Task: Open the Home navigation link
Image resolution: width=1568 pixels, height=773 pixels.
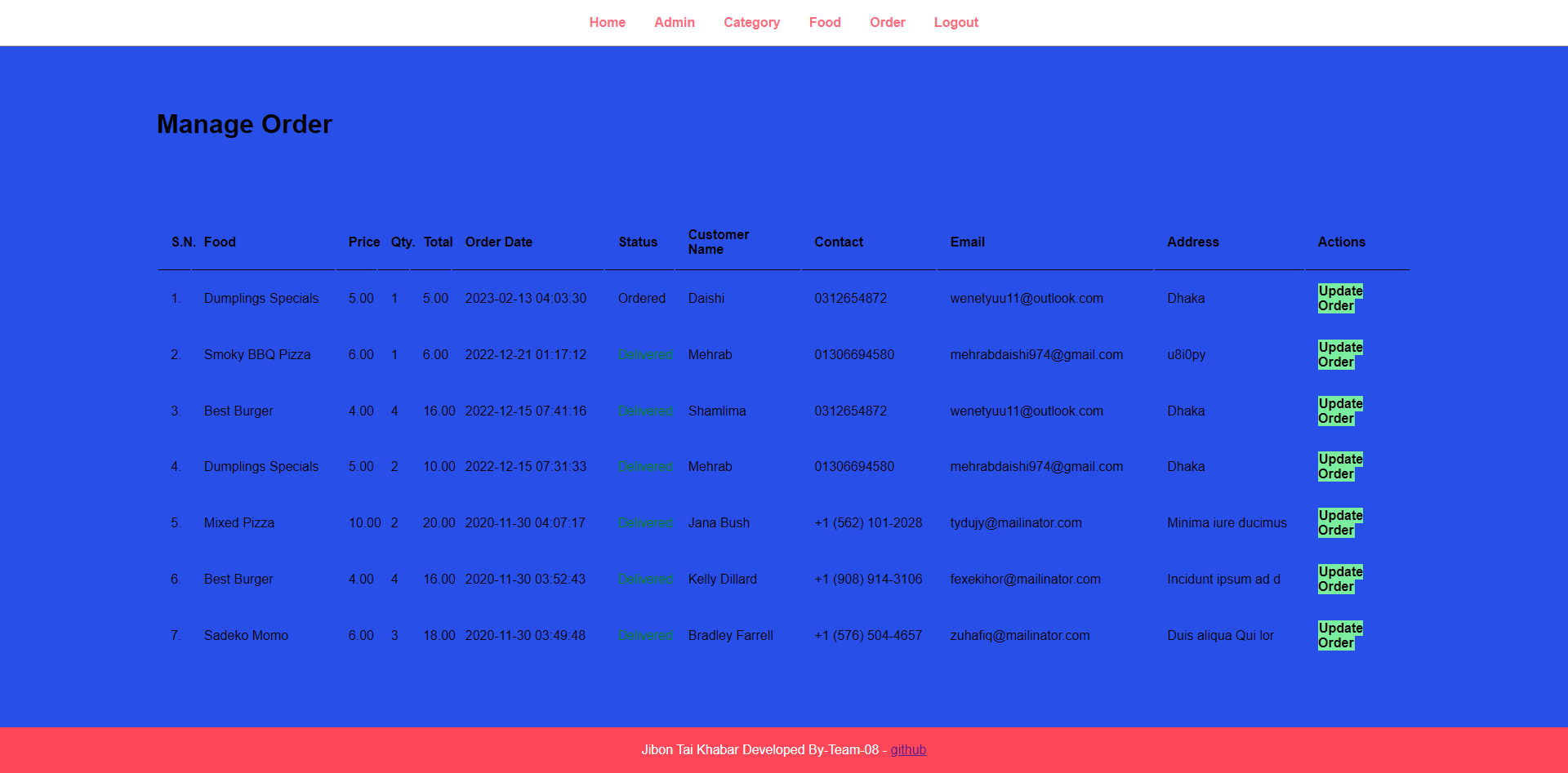Action: pyautogui.click(x=607, y=22)
